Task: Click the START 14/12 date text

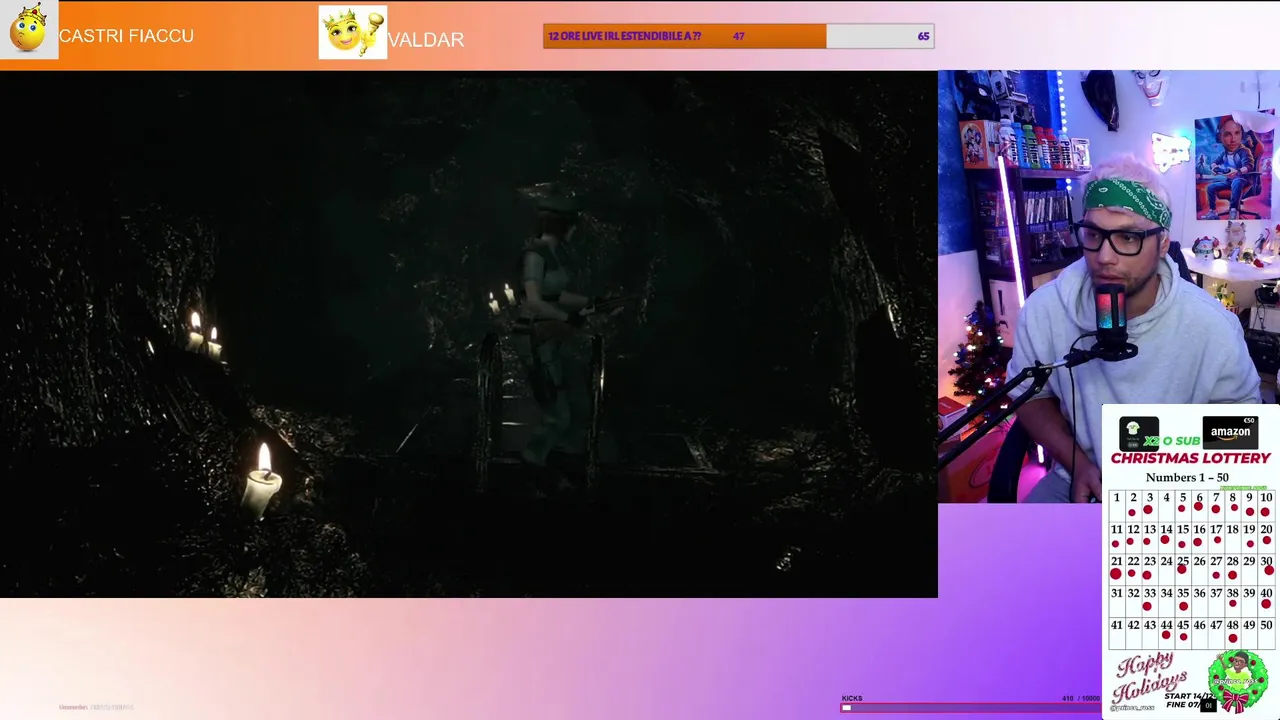Action: point(1188,696)
